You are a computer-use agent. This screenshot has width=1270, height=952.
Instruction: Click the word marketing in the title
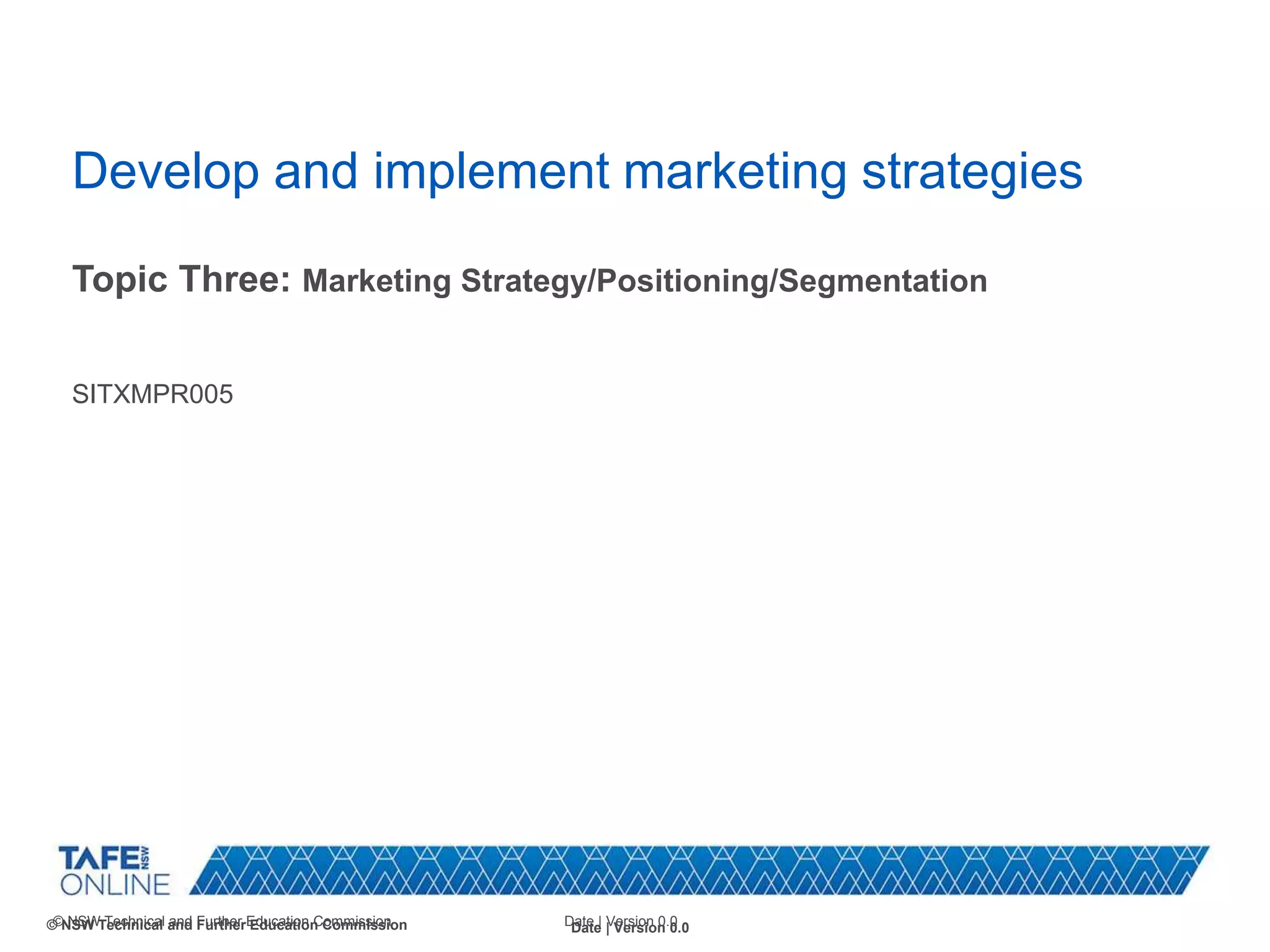[x=735, y=172]
